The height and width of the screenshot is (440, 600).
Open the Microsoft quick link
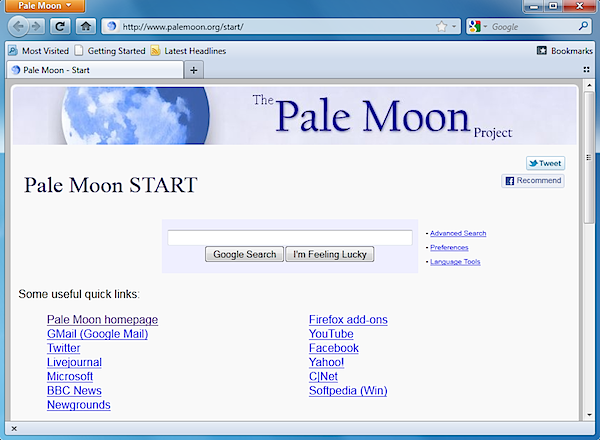70,376
